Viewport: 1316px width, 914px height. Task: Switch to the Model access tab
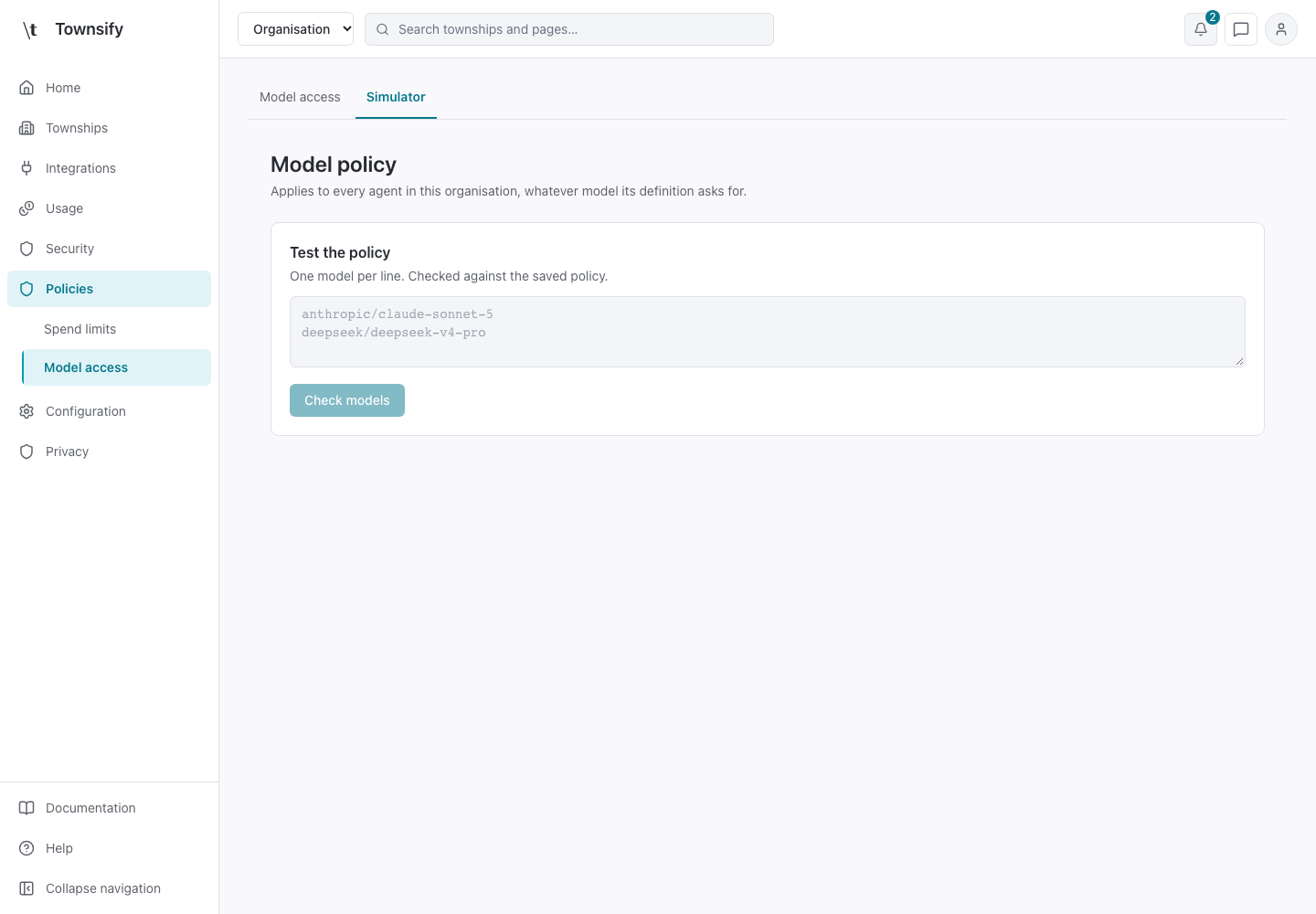(300, 97)
